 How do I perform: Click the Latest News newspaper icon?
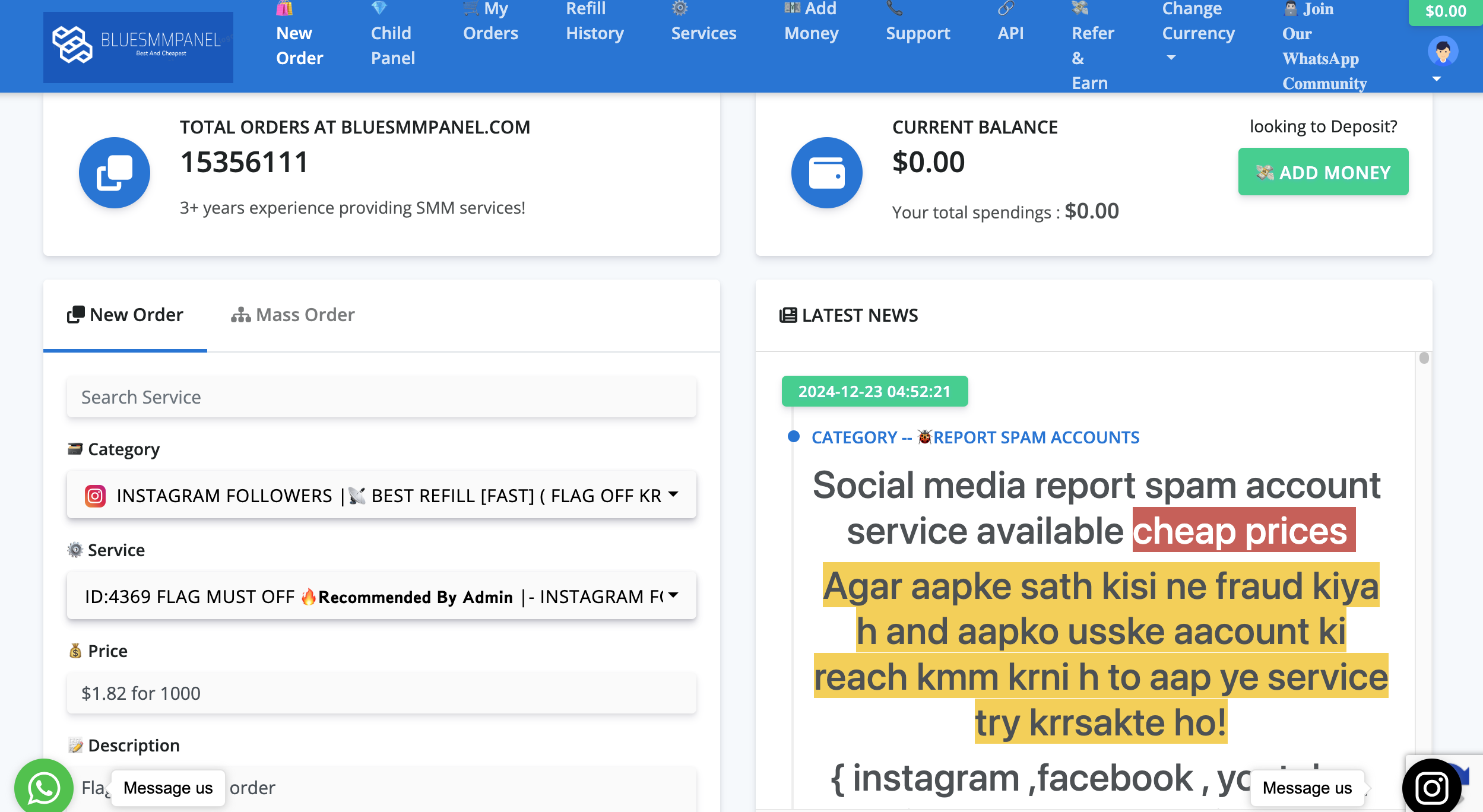click(x=788, y=315)
